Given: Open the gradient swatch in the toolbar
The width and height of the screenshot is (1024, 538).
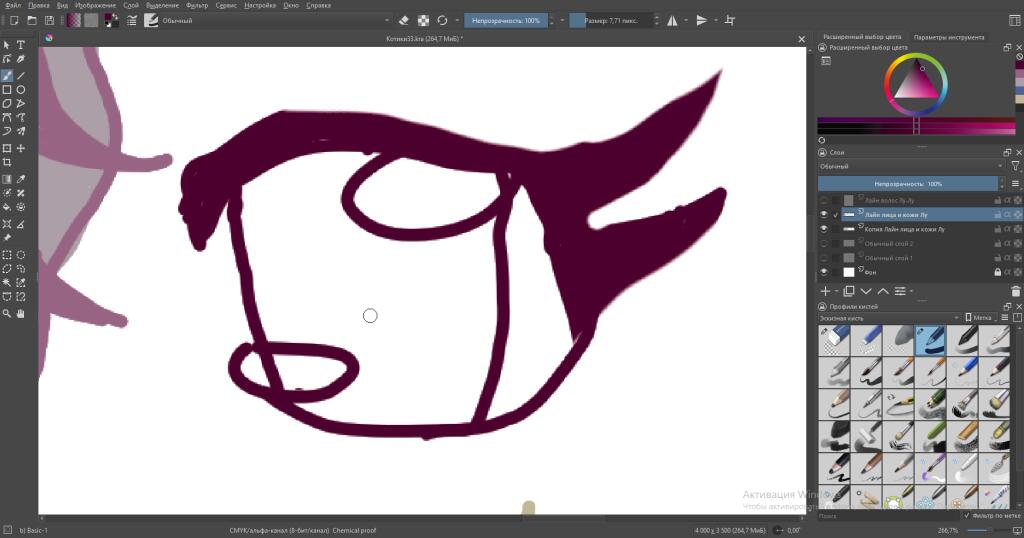Looking at the screenshot, I should click(x=74, y=21).
